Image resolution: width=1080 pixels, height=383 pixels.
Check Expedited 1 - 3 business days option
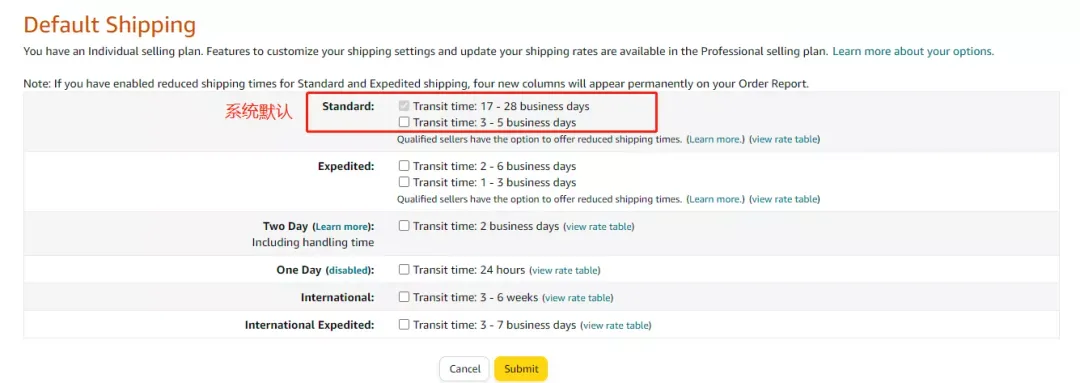pyautogui.click(x=404, y=183)
